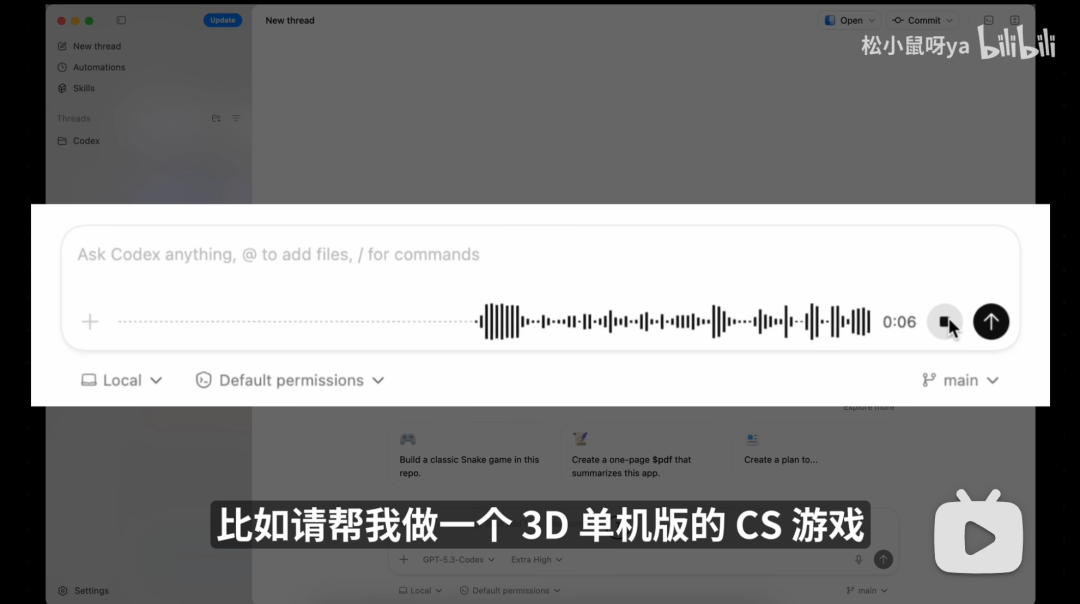Open Skills in the sidebar
Viewport: 1080px width, 604px height.
[x=76, y=88]
